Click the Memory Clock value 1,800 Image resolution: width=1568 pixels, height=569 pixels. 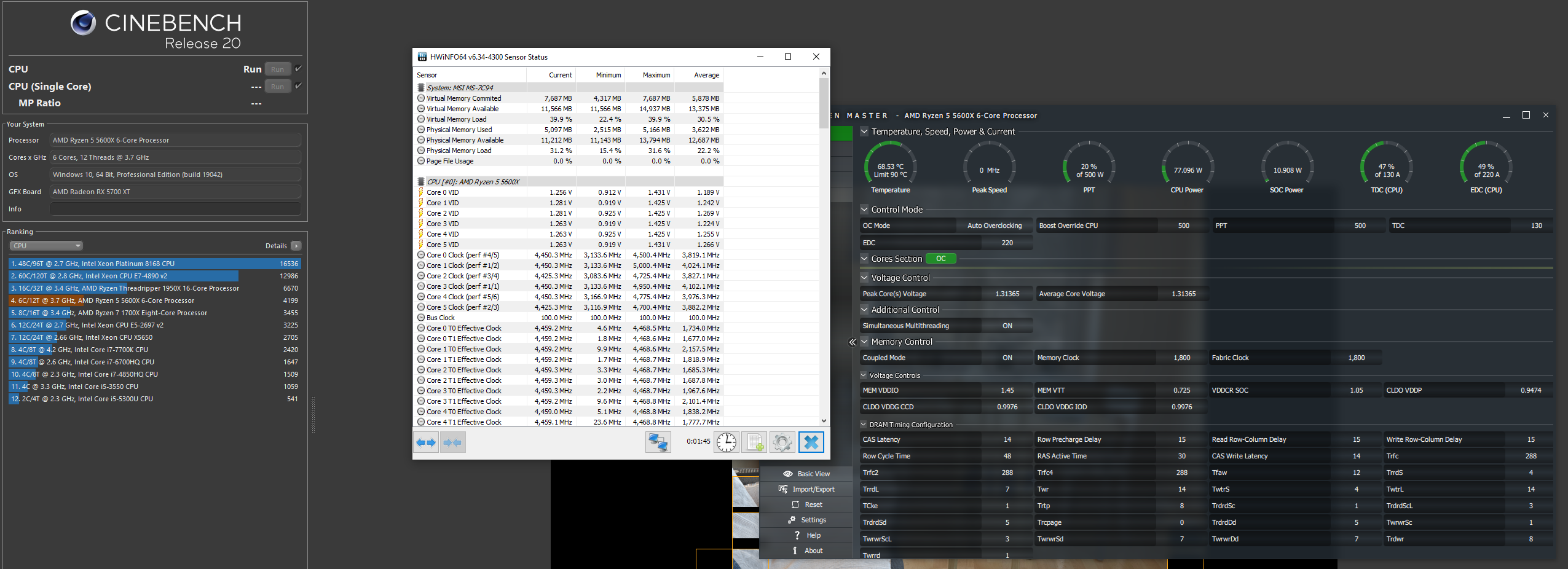[x=1182, y=358]
